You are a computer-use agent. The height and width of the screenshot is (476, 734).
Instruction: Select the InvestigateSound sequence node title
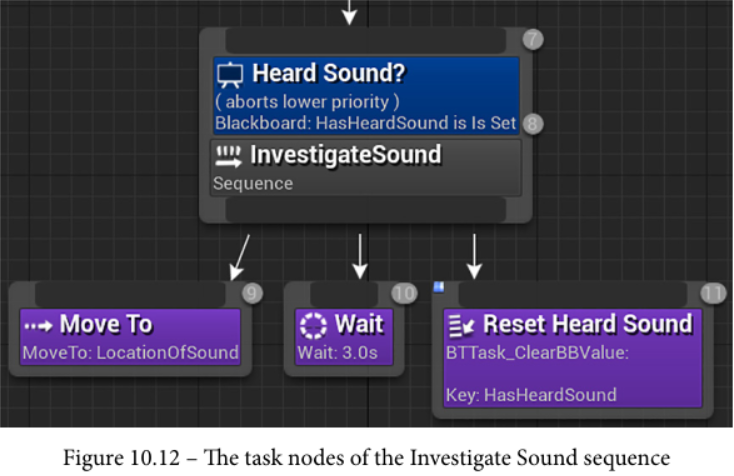345,155
